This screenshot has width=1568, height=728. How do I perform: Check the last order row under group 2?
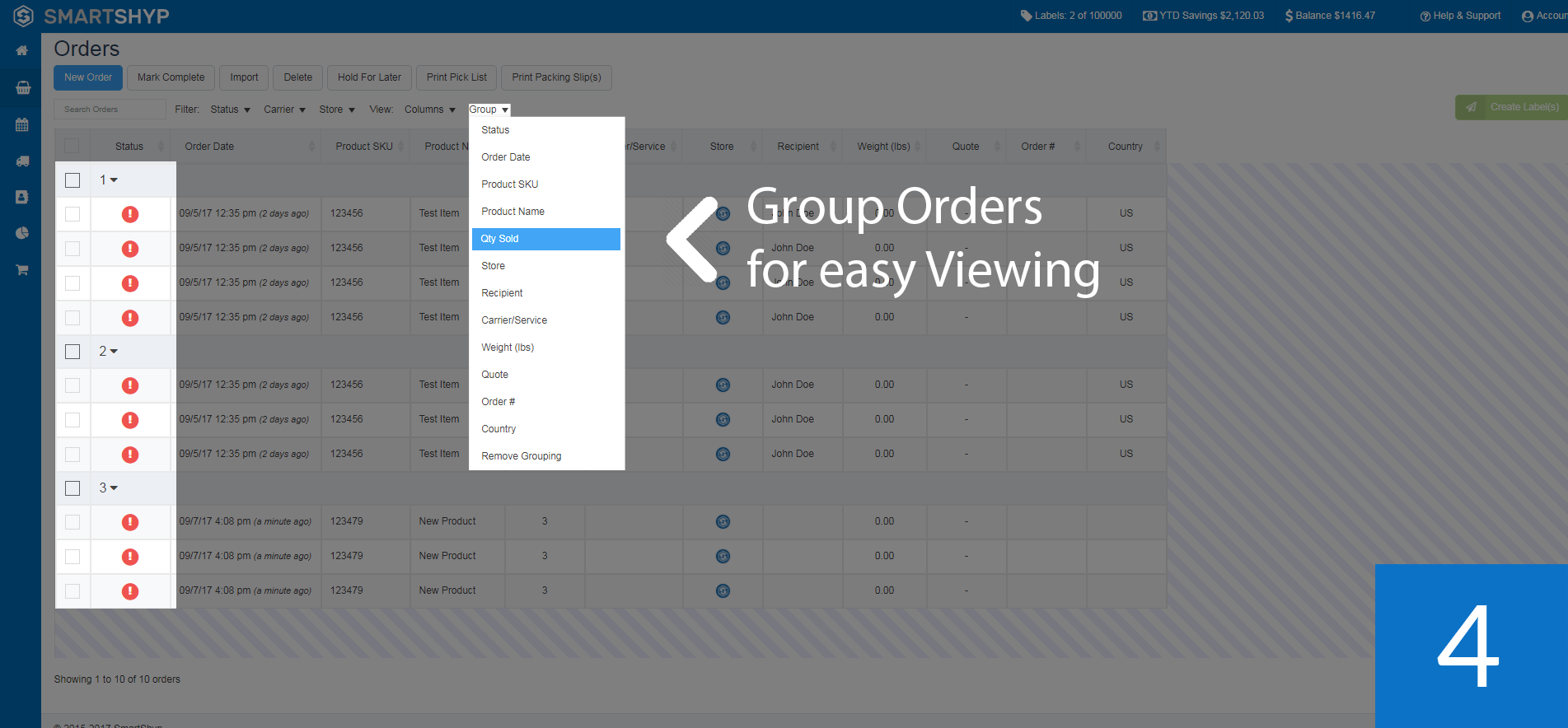click(x=73, y=455)
